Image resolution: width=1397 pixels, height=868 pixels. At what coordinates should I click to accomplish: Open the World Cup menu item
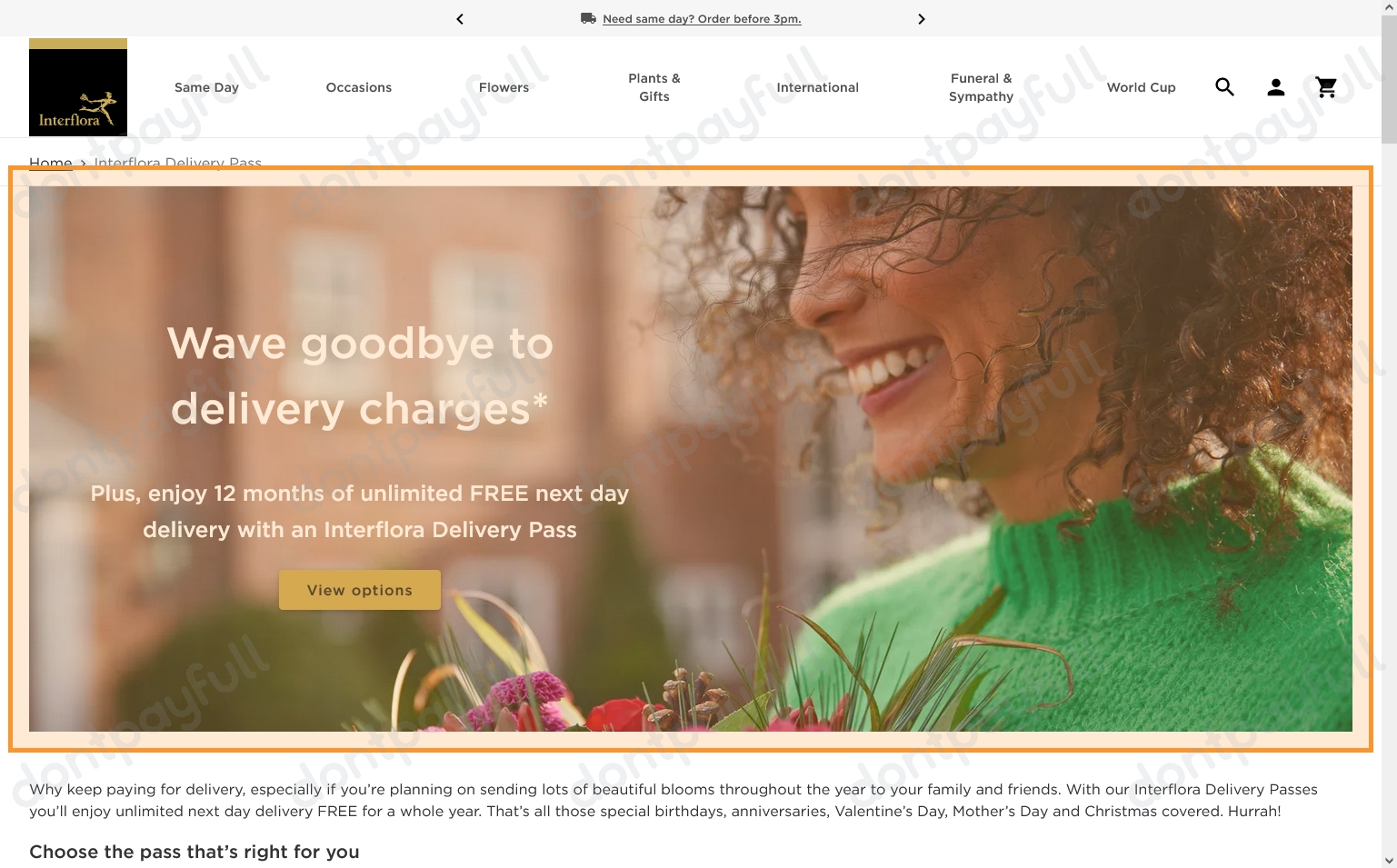pos(1141,87)
